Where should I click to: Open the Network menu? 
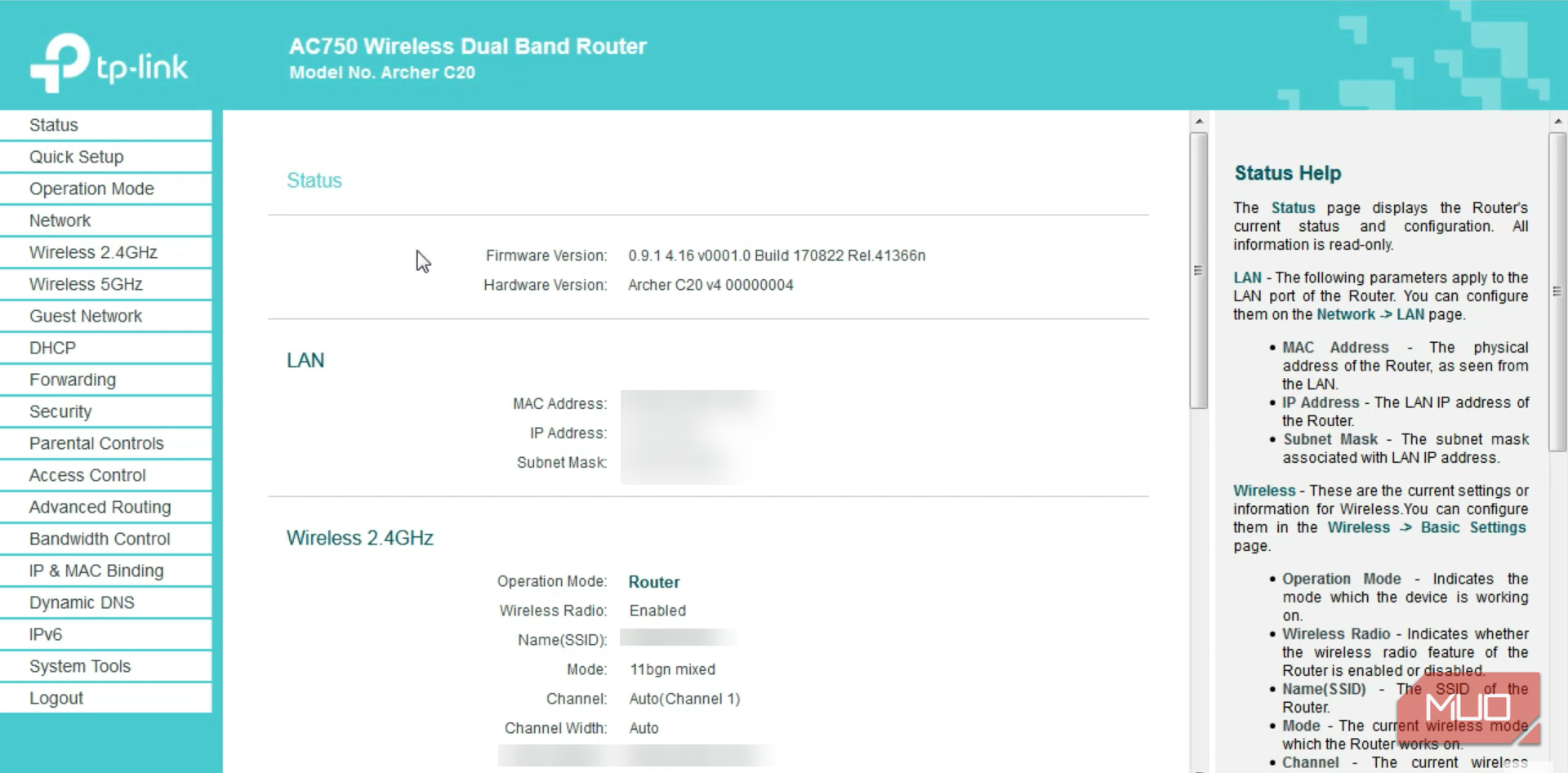tap(106, 220)
